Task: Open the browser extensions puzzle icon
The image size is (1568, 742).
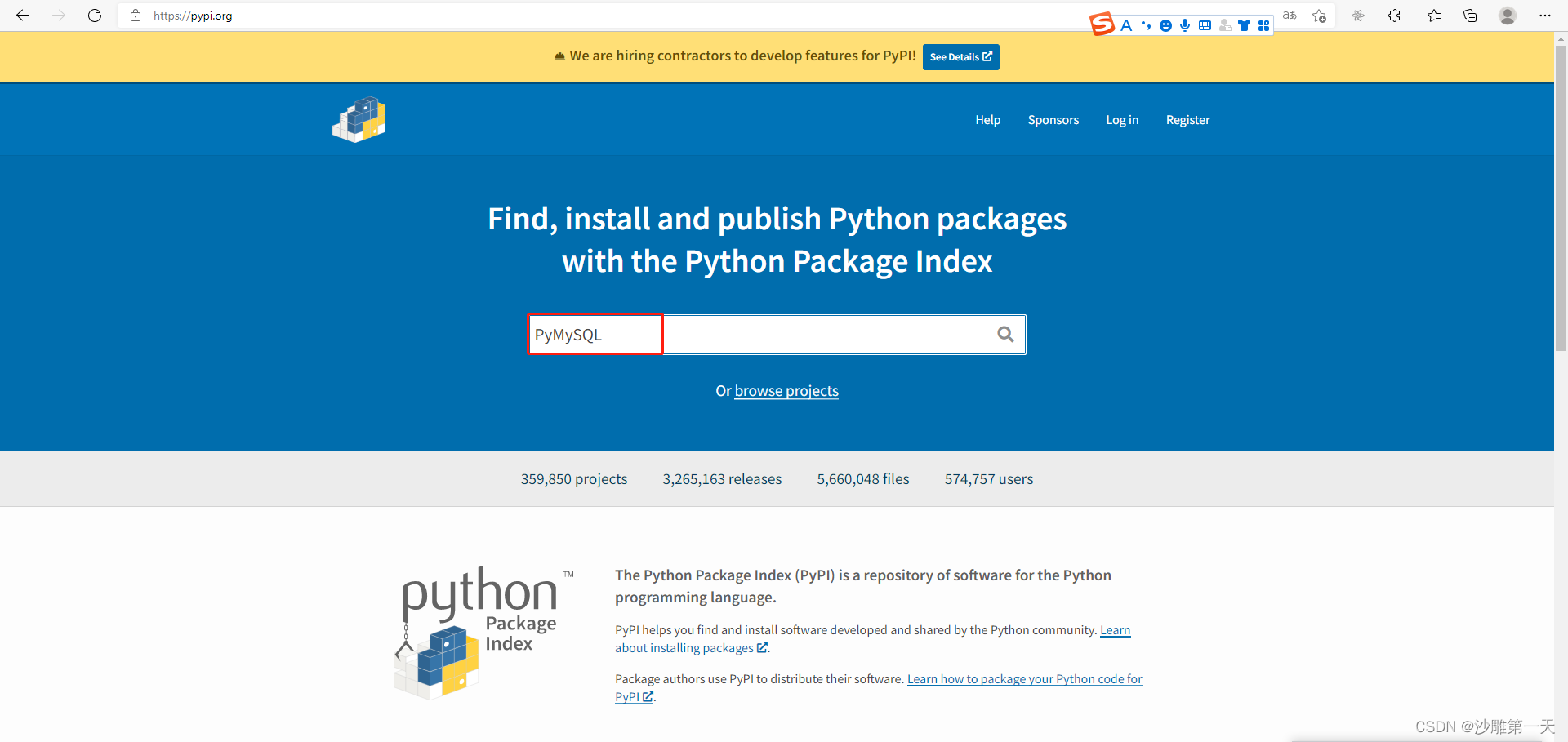Action: point(1394,16)
